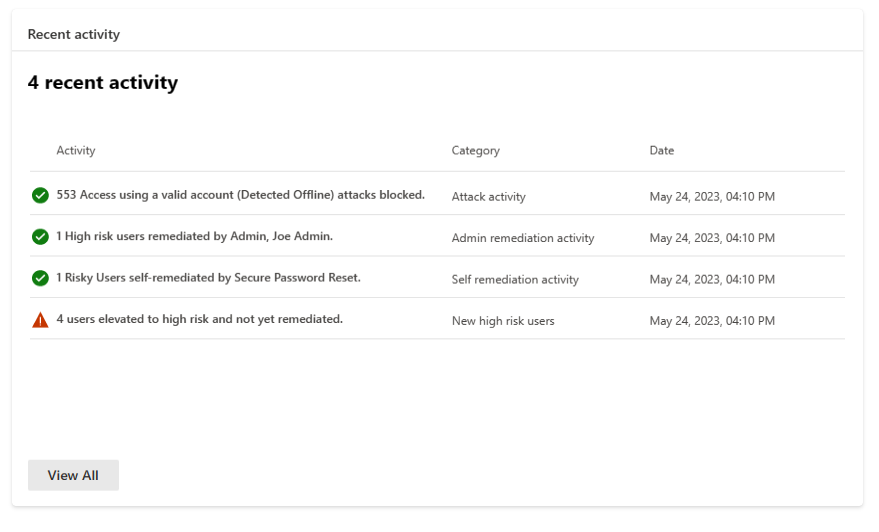Click red warning triangle icon for elevated users
Viewport: 879px width, 532px height.
[40, 320]
